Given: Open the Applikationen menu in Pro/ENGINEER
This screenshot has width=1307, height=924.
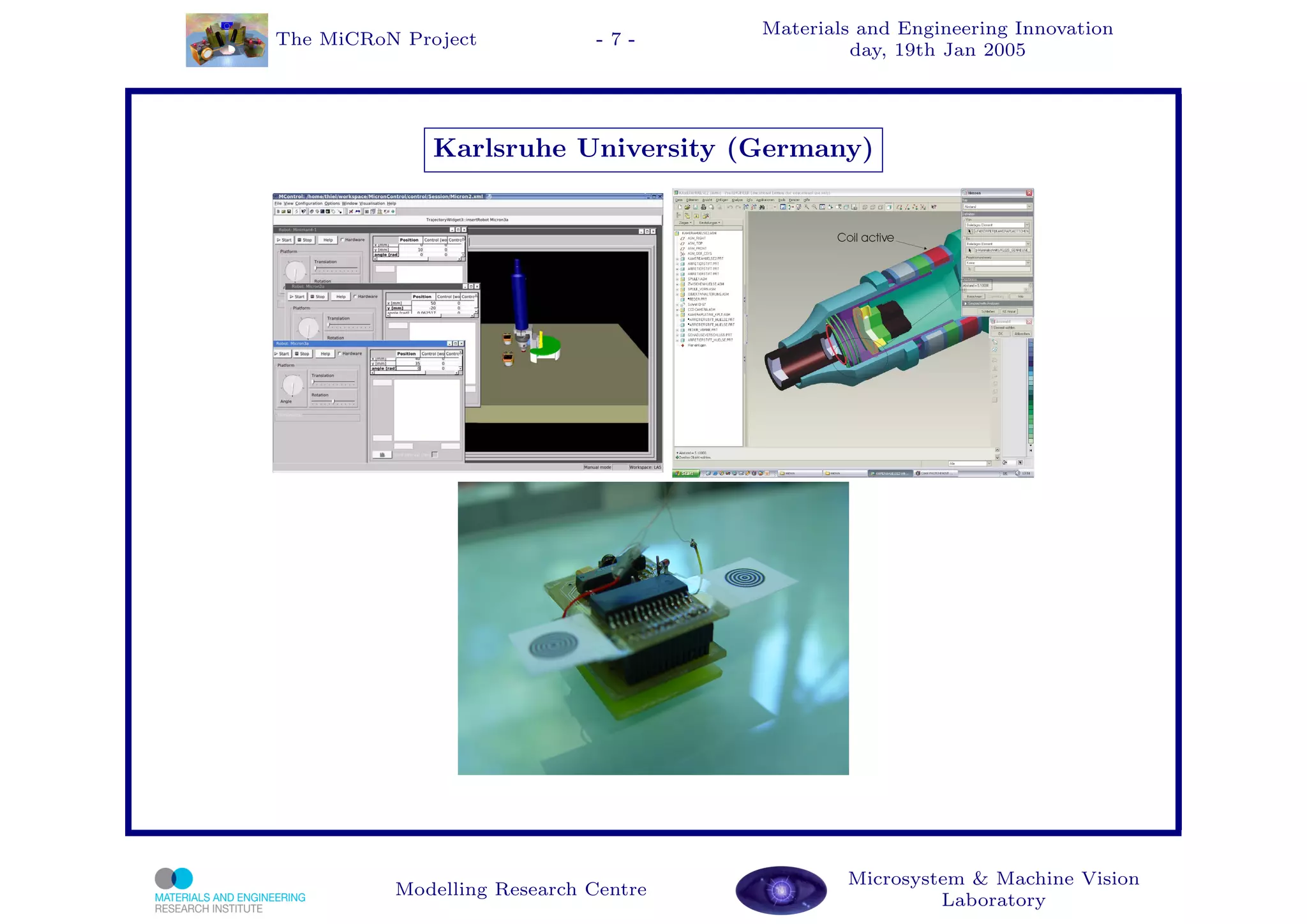Looking at the screenshot, I should tap(765, 200).
